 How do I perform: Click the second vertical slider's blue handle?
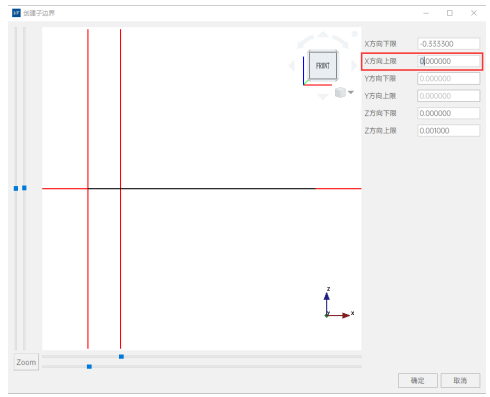coord(24,188)
